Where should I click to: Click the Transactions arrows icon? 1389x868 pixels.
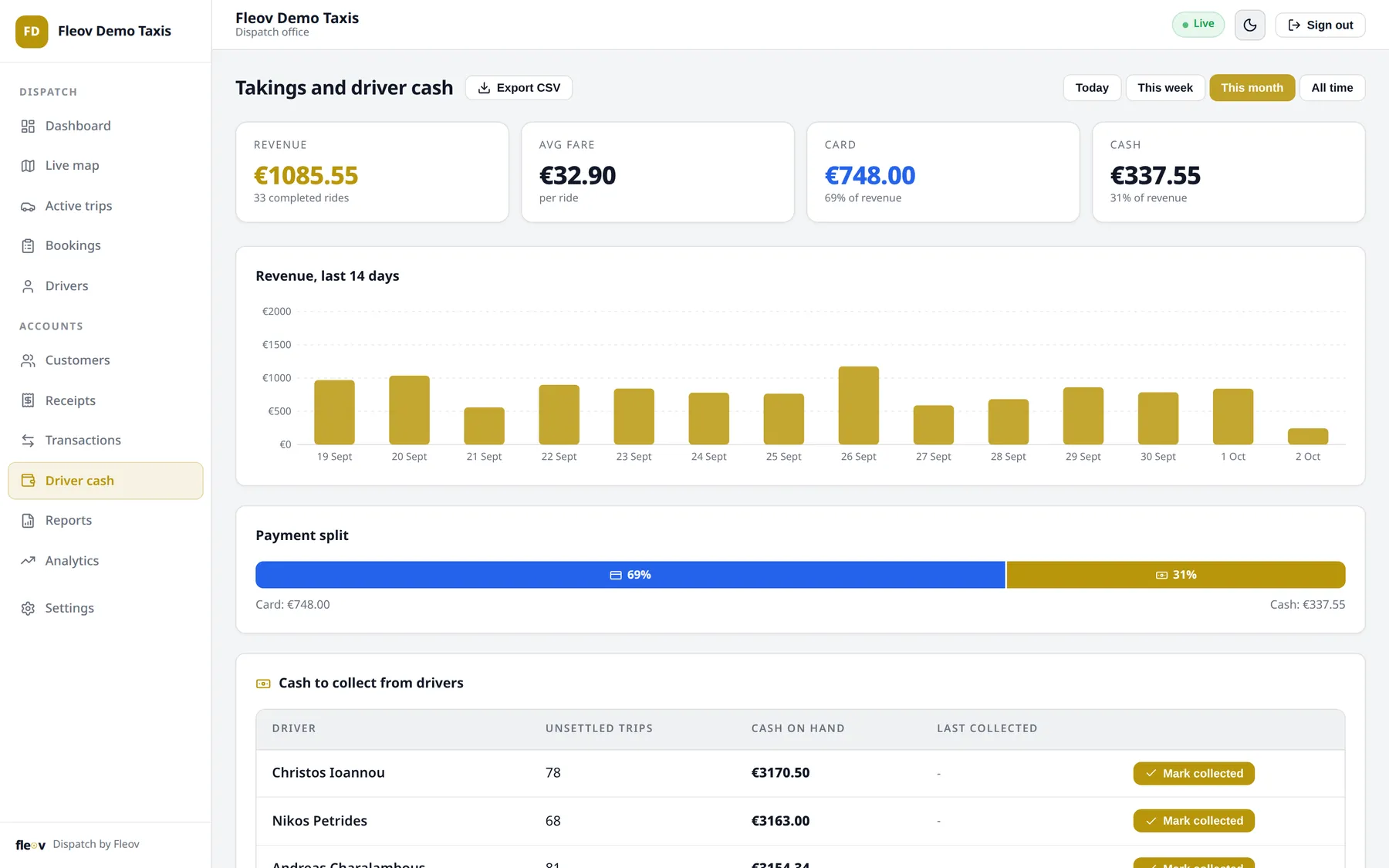[x=28, y=441]
